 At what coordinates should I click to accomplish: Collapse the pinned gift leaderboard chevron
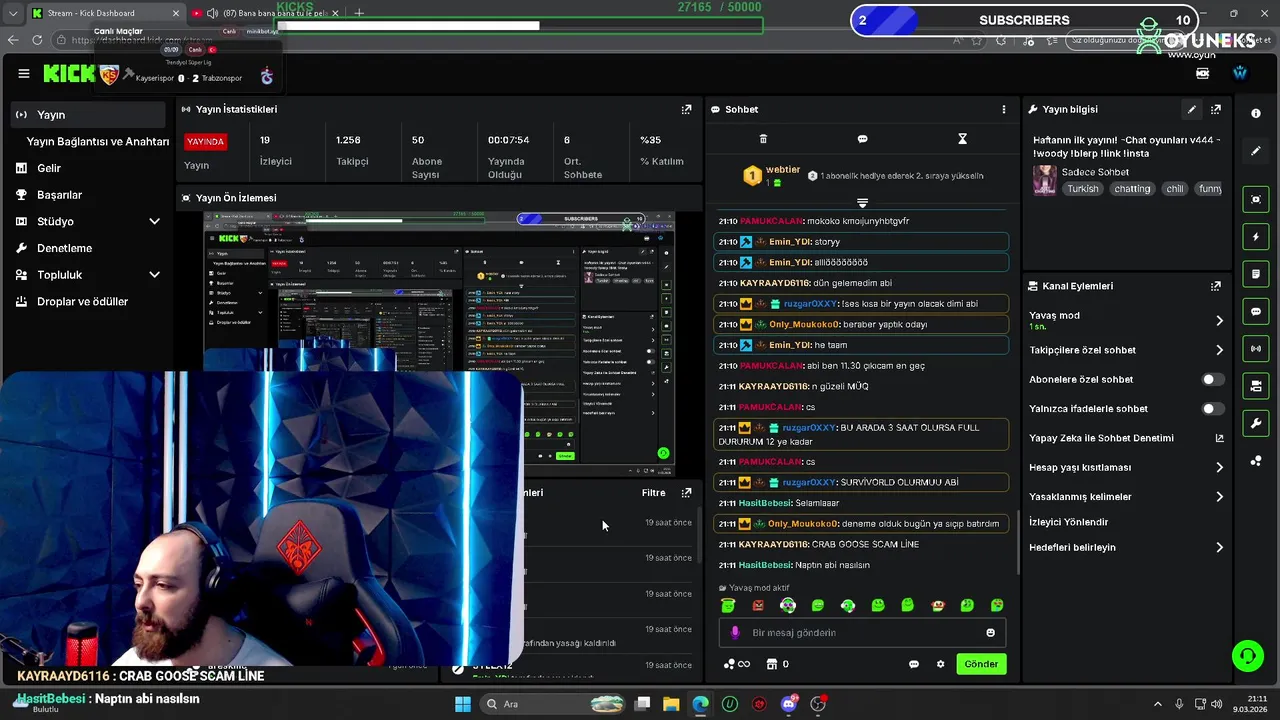862,203
